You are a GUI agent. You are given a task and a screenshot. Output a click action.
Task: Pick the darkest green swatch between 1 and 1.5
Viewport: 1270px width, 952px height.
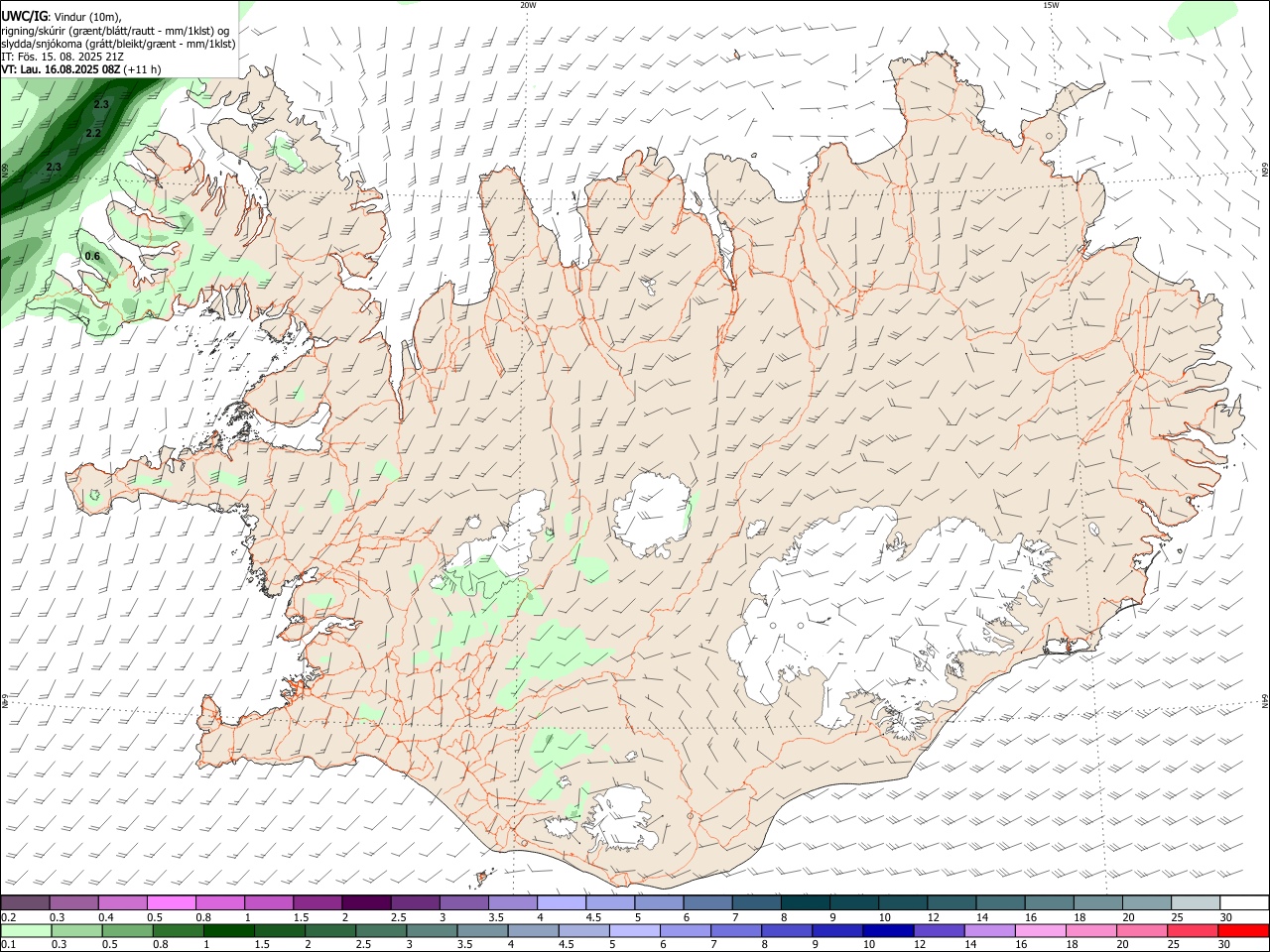228,930
